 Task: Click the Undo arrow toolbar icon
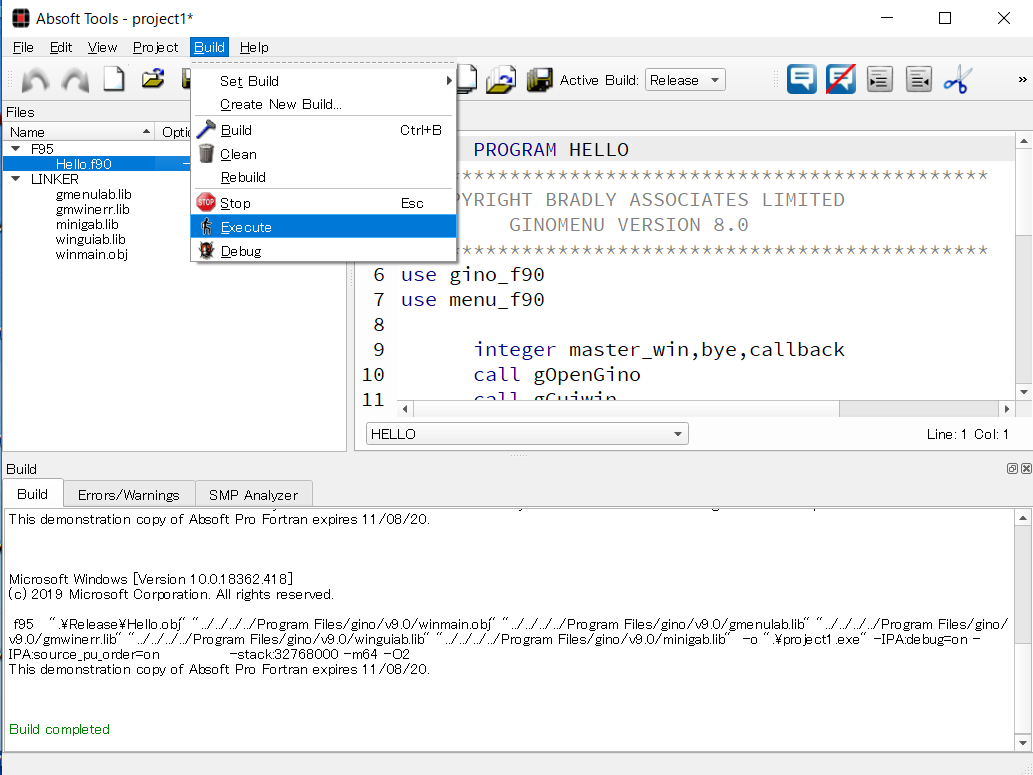coord(36,80)
